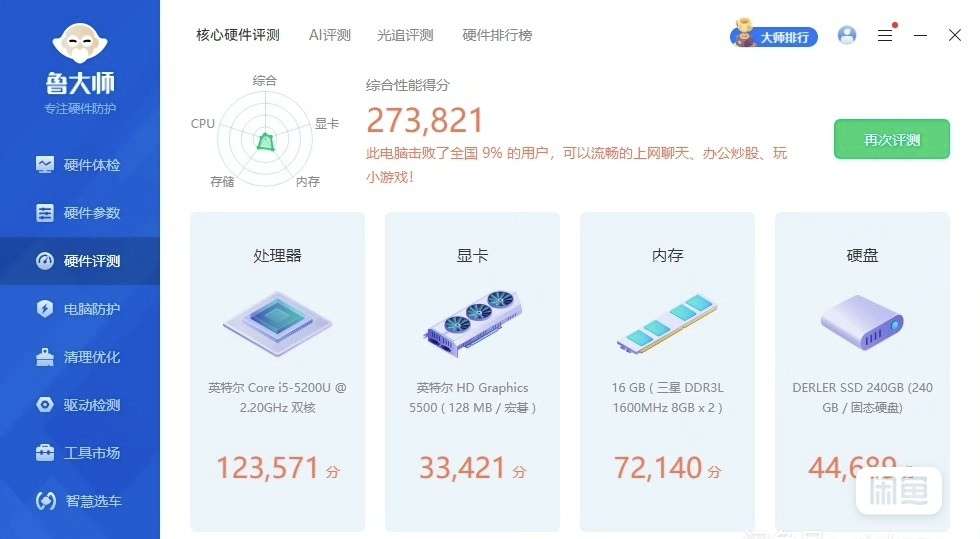Screen dimensions: 980x539
Task: Open 硬件体检 in the sidebar
Action: (x=80, y=165)
